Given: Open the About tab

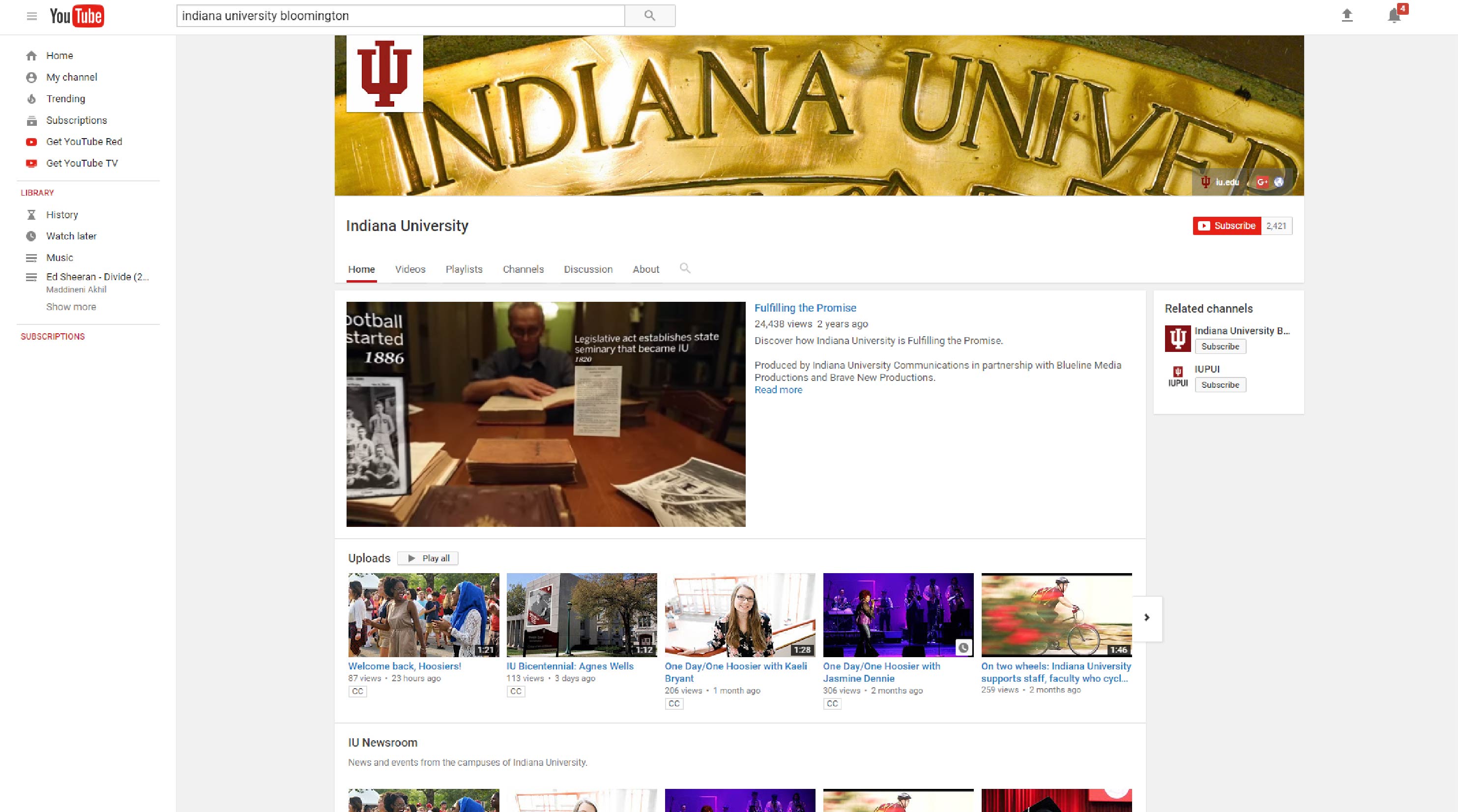Looking at the screenshot, I should tap(646, 269).
